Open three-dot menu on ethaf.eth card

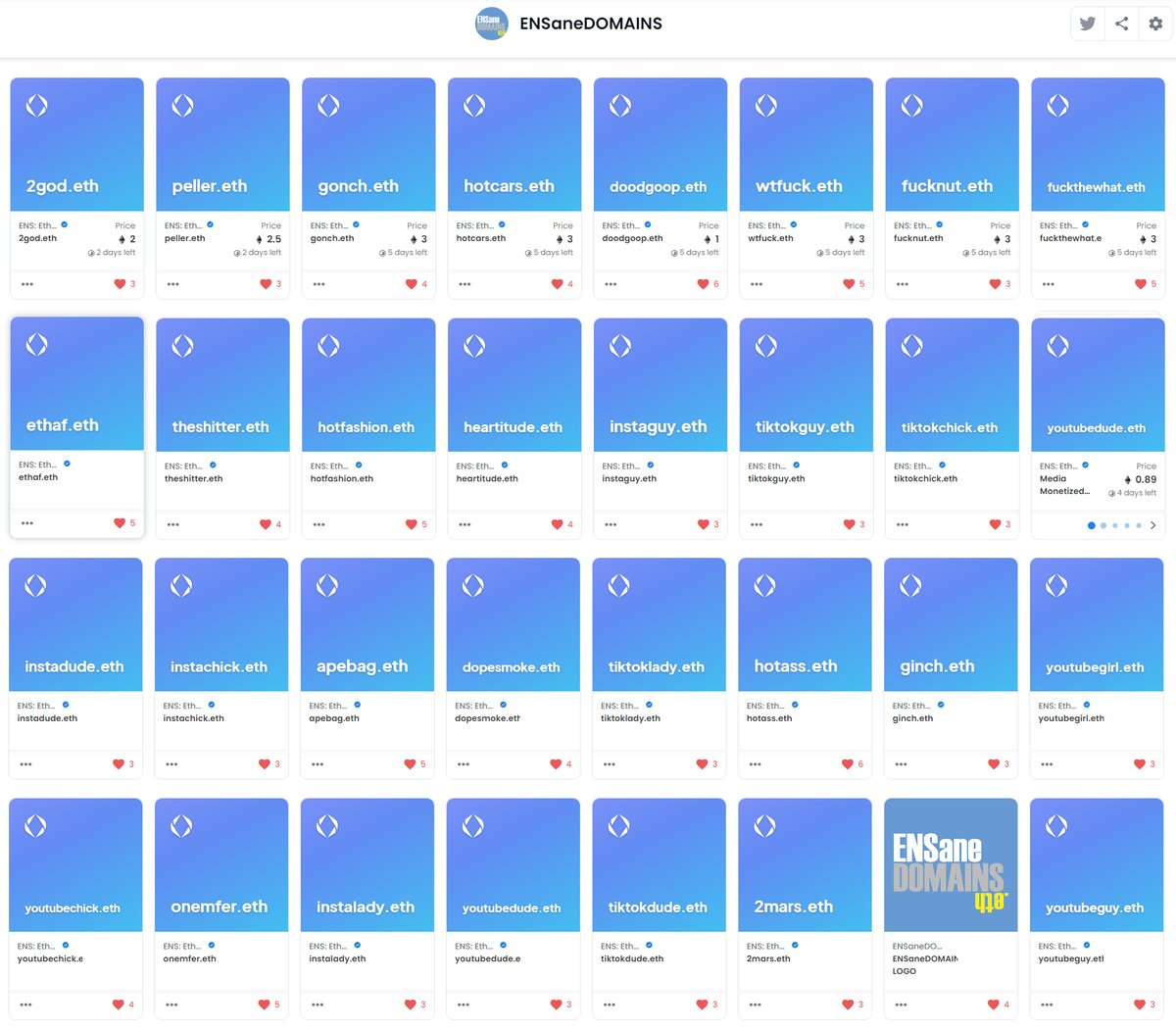point(27,523)
